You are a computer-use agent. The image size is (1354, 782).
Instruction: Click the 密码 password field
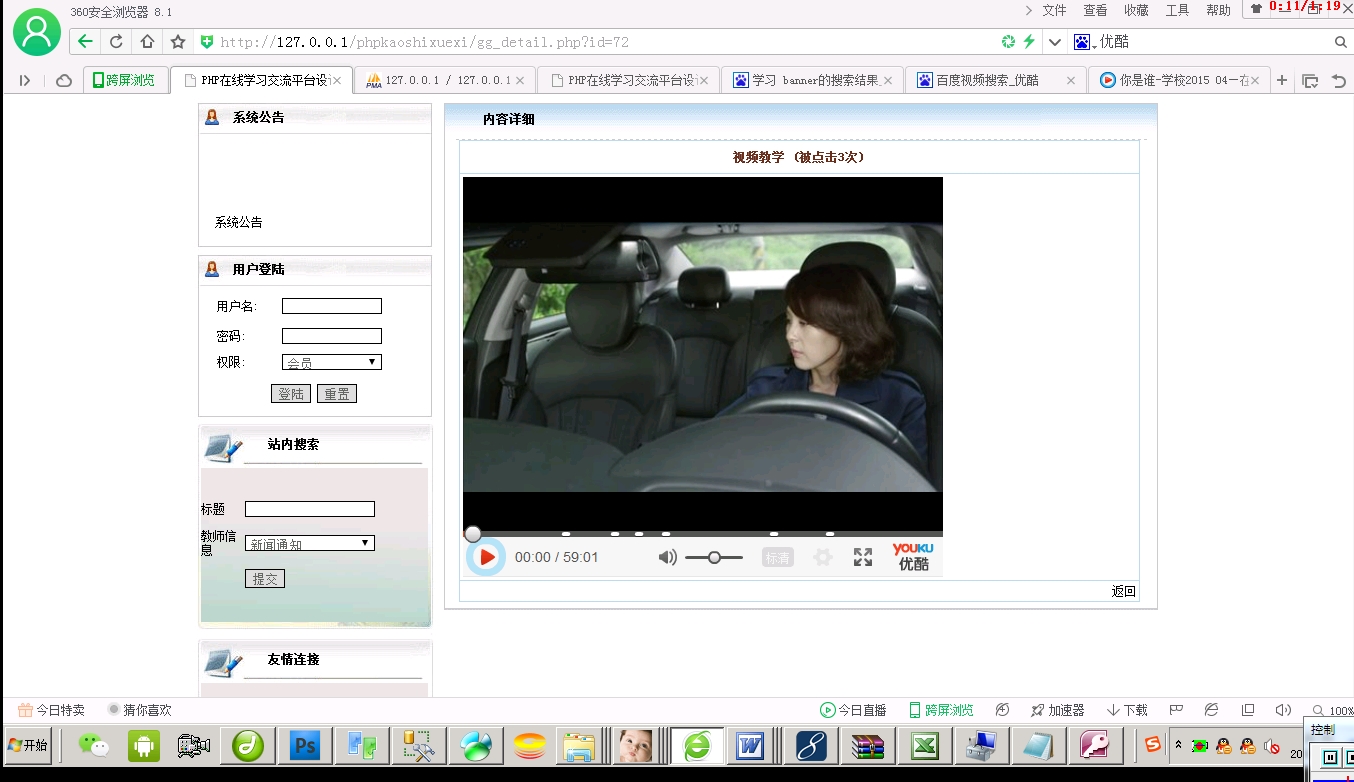point(332,336)
